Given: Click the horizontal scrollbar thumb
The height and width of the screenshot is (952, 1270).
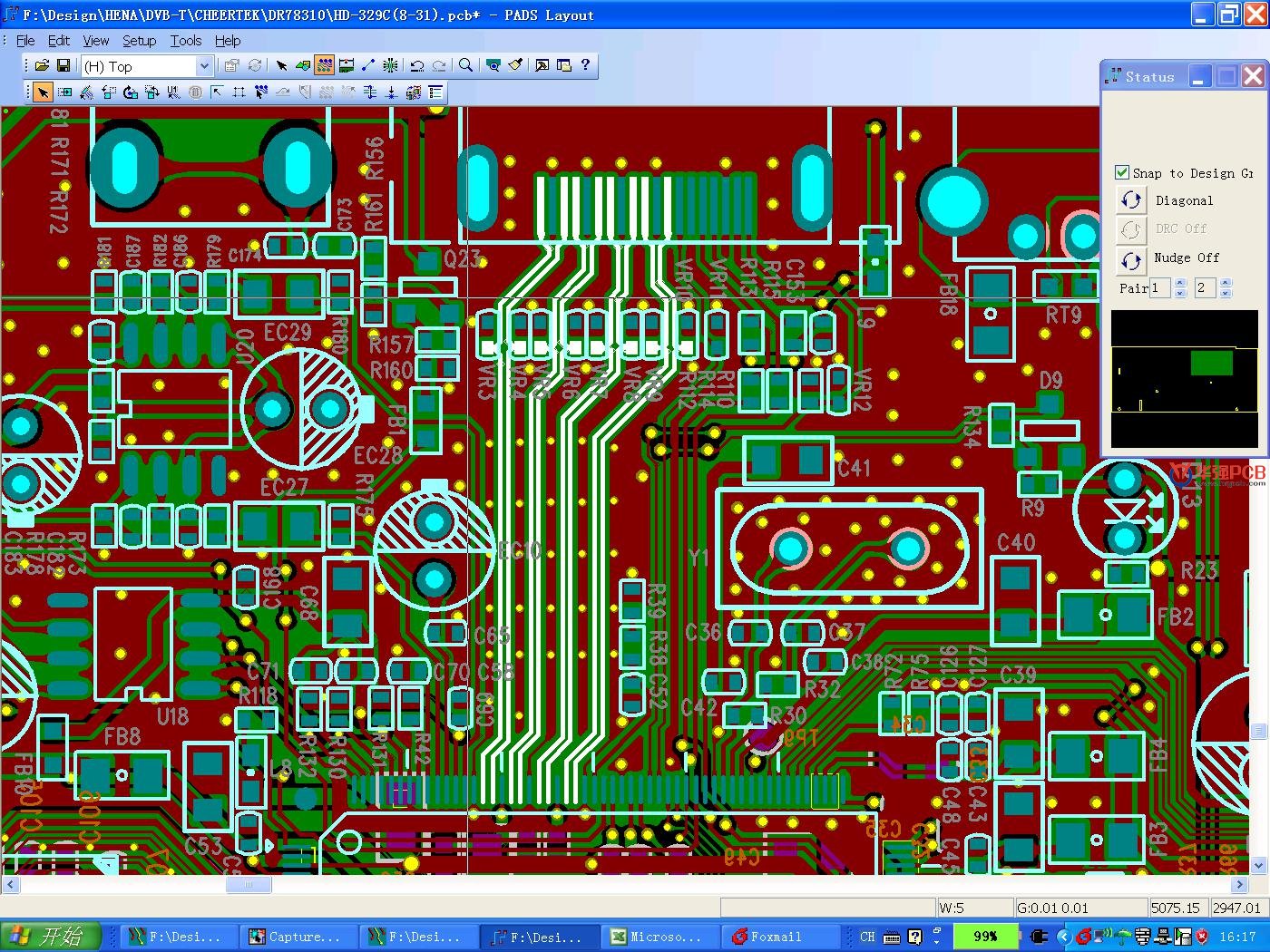Looking at the screenshot, I should [x=248, y=885].
